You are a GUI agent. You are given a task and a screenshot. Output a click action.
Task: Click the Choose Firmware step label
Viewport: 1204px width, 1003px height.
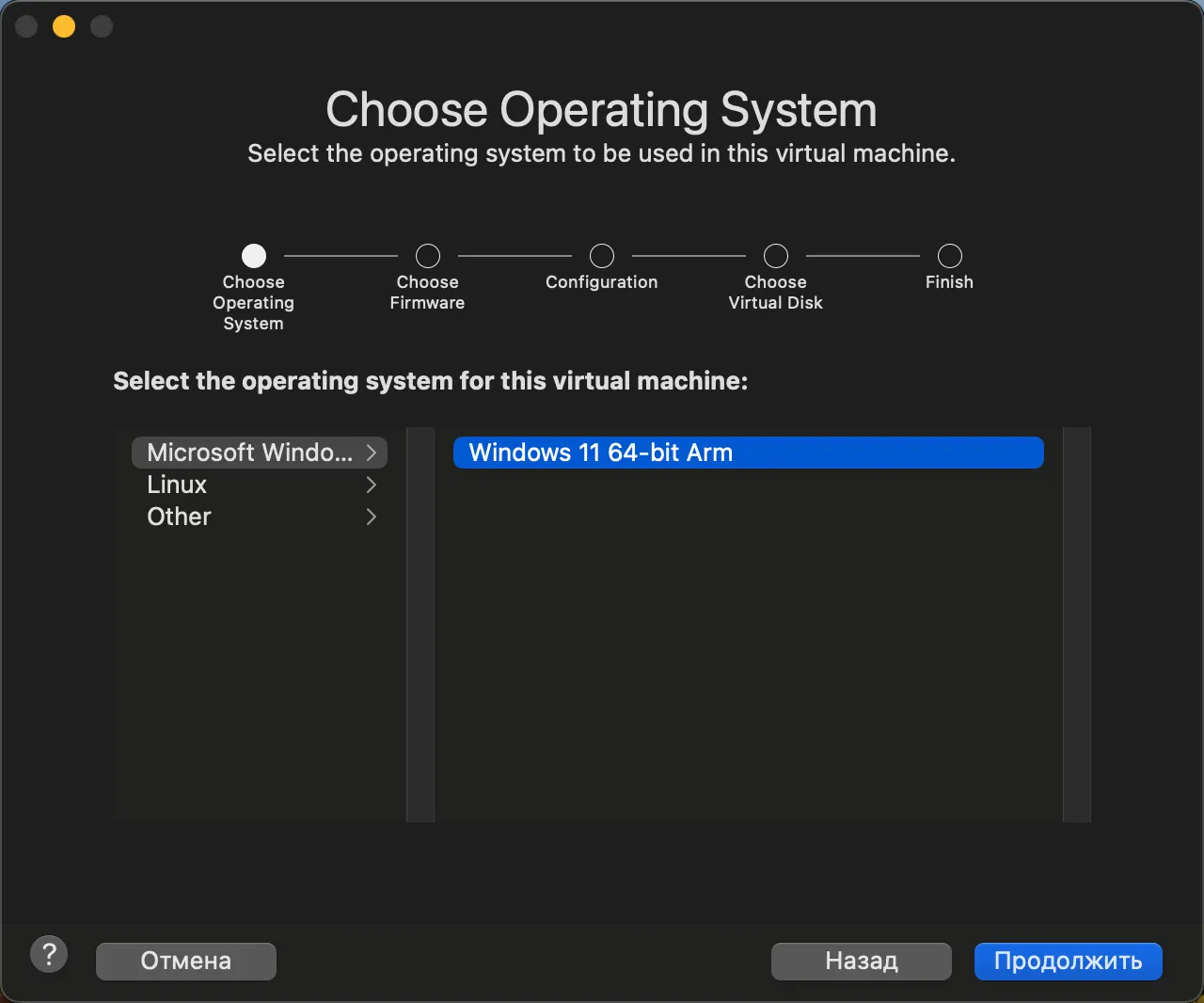tap(428, 293)
